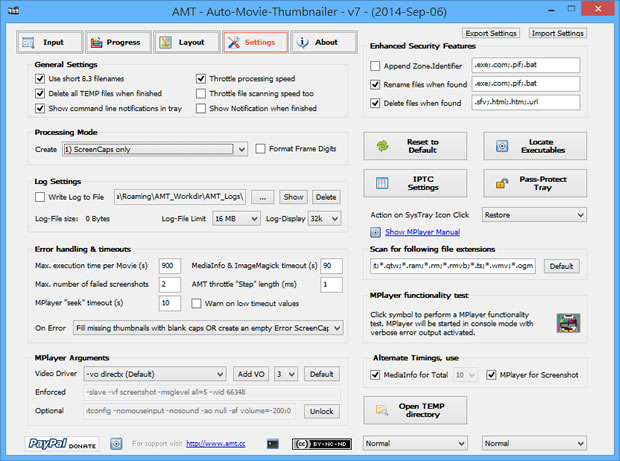Open the Input tab
This screenshot has width=620, height=461.
(50, 42)
